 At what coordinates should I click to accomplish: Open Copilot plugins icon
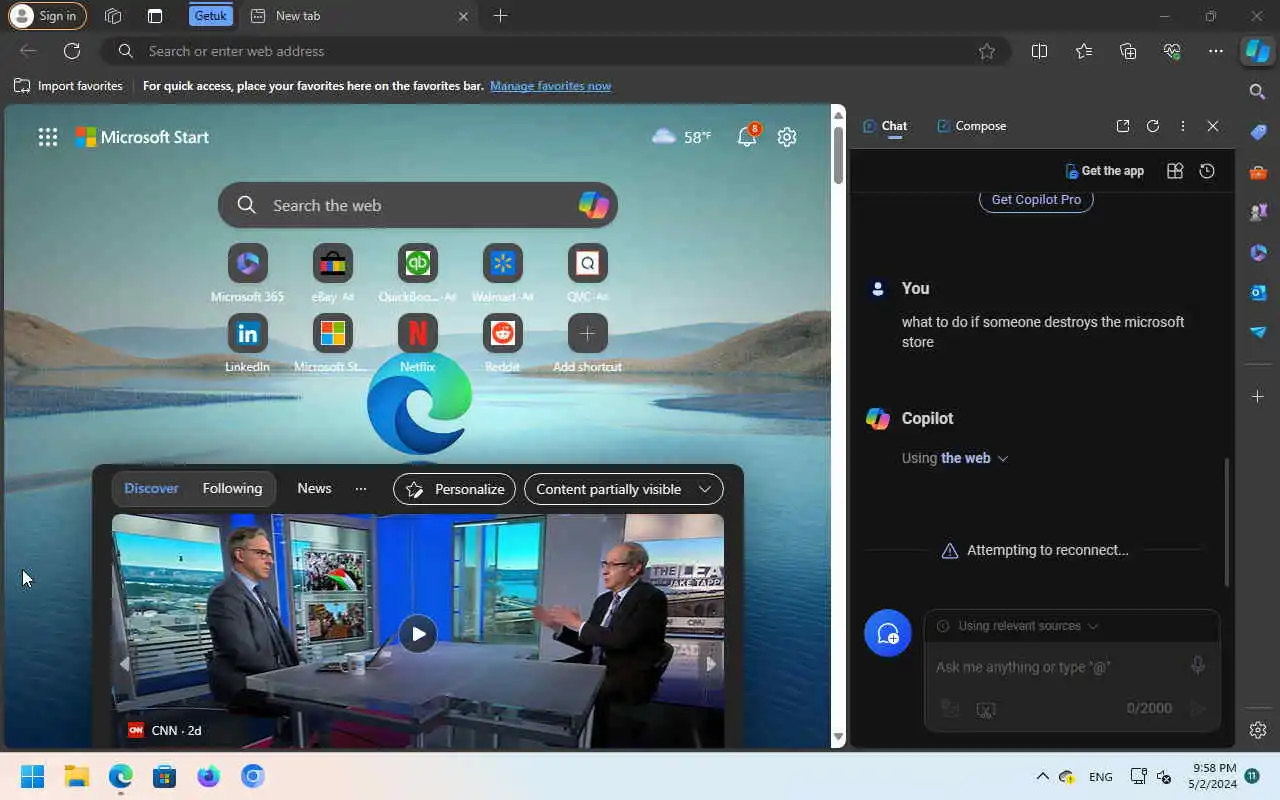point(1175,171)
